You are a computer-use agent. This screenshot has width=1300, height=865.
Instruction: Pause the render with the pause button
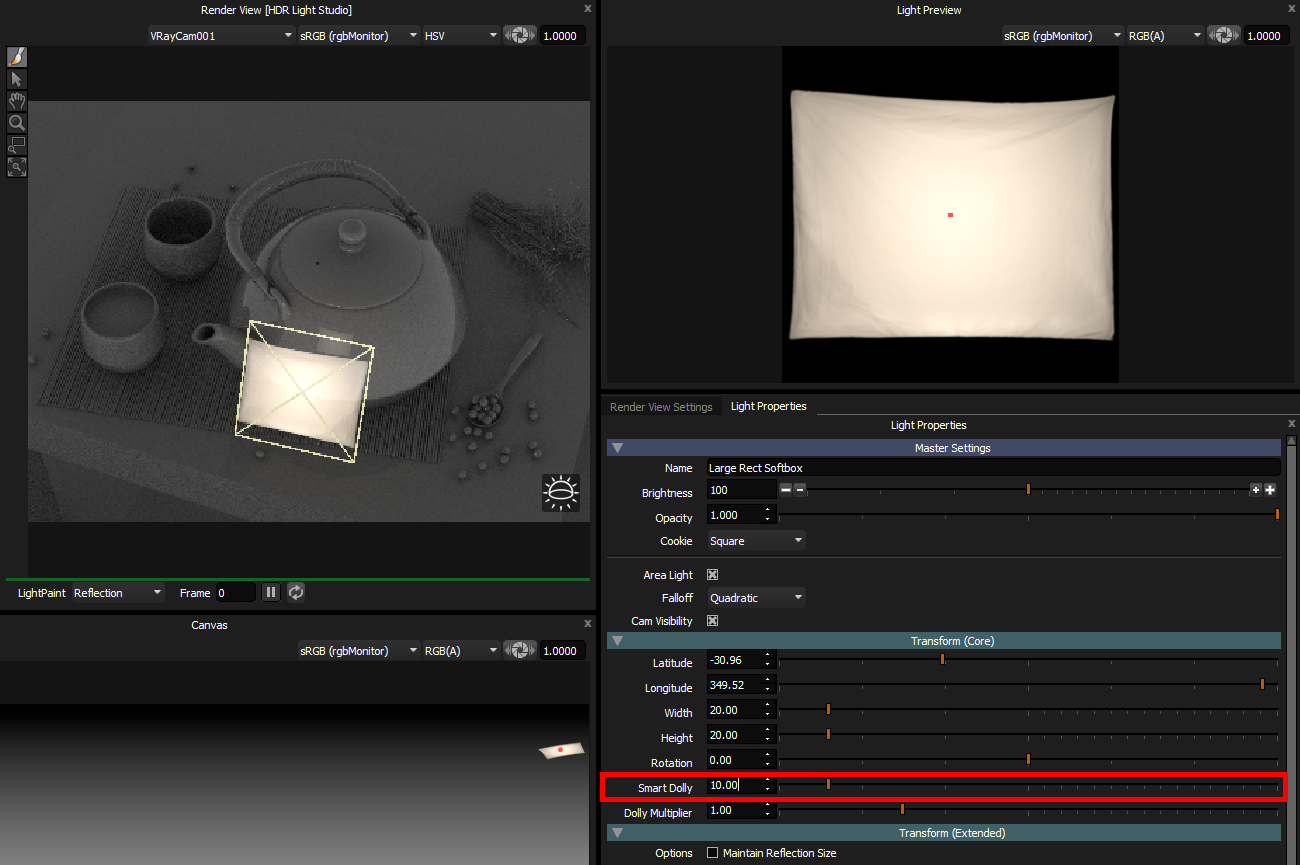[x=271, y=592]
